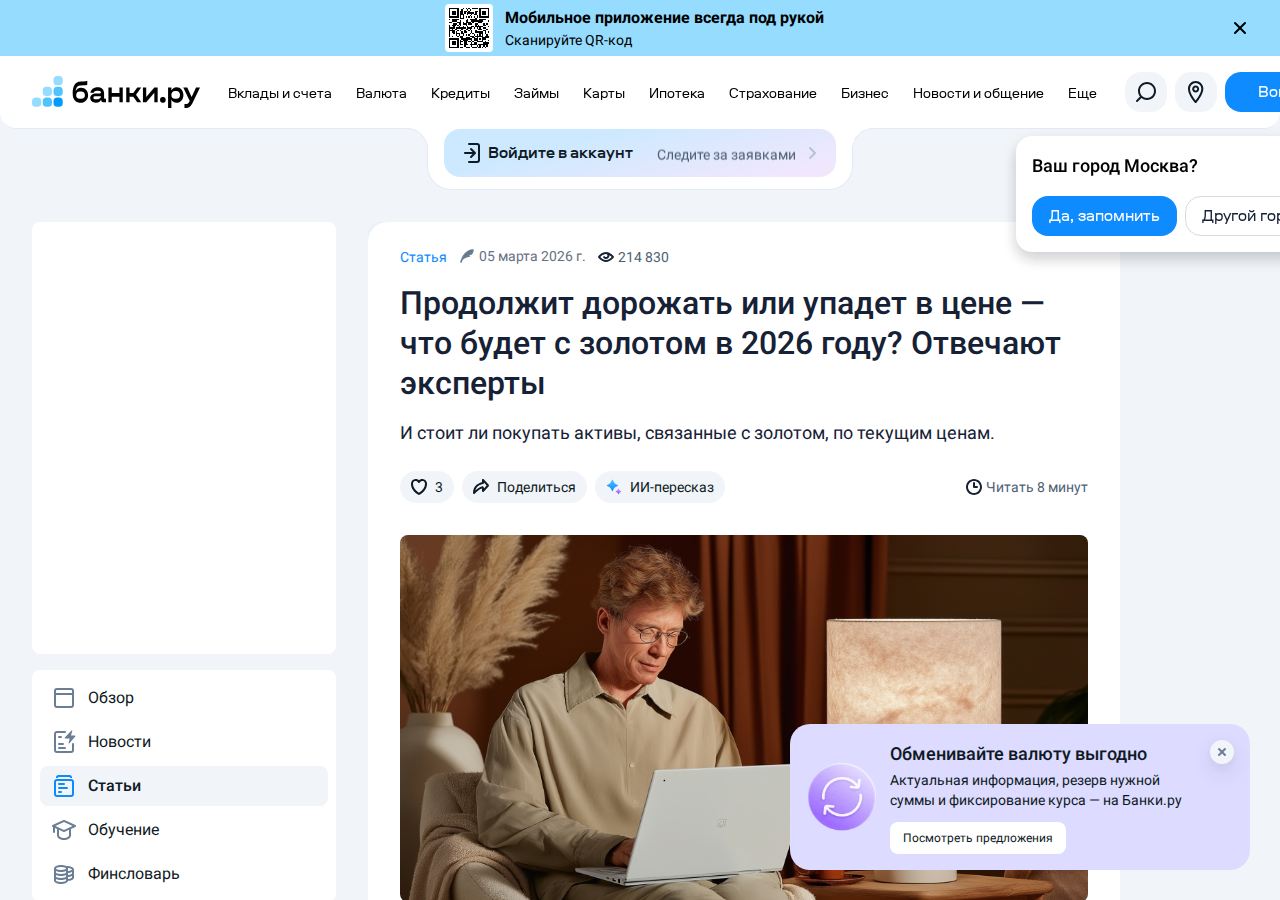Viewport: 1280px width, 900px height.
Task: Click the Обучение graduation cap icon
Action: point(64,830)
